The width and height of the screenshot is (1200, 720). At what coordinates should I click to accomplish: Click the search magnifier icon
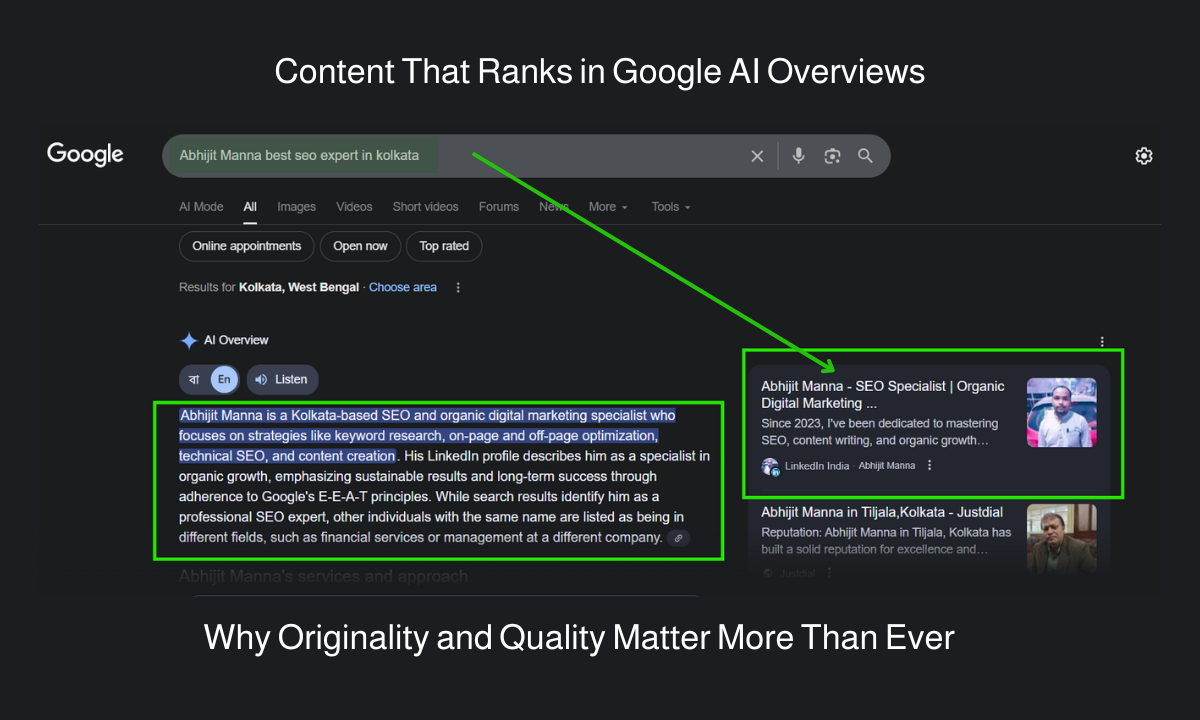click(865, 156)
